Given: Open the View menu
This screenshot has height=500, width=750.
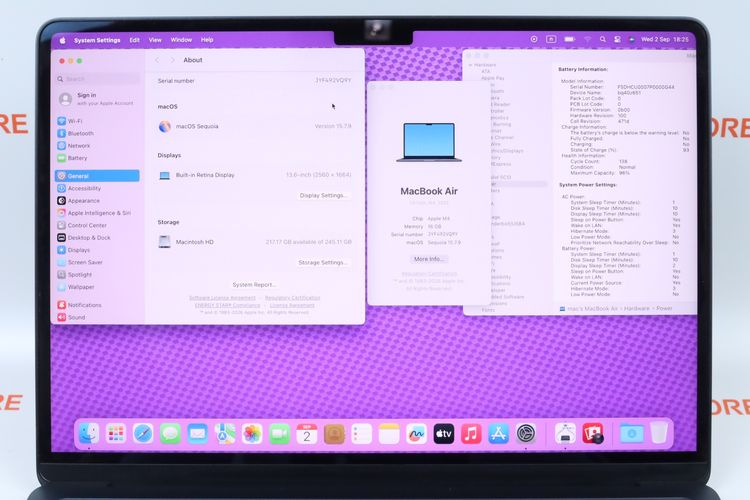Looking at the screenshot, I should point(155,40).
